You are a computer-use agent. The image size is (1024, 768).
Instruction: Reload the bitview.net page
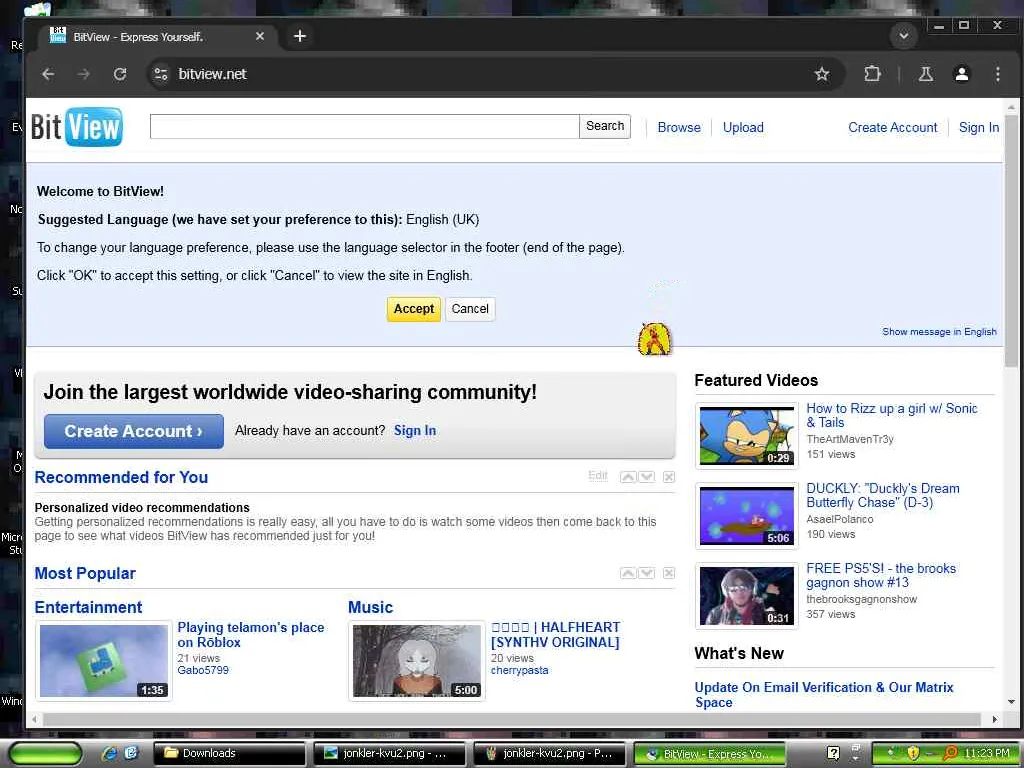(x=120, y=74)
